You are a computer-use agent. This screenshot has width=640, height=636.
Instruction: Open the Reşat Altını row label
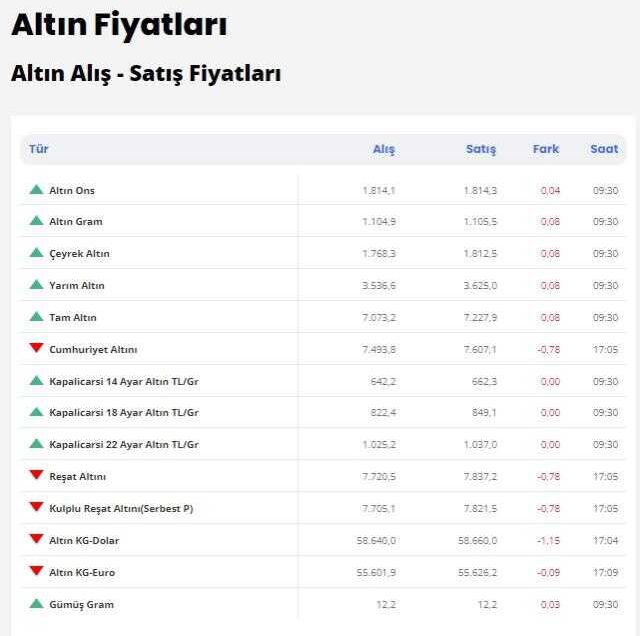click(x=78, y=477)
